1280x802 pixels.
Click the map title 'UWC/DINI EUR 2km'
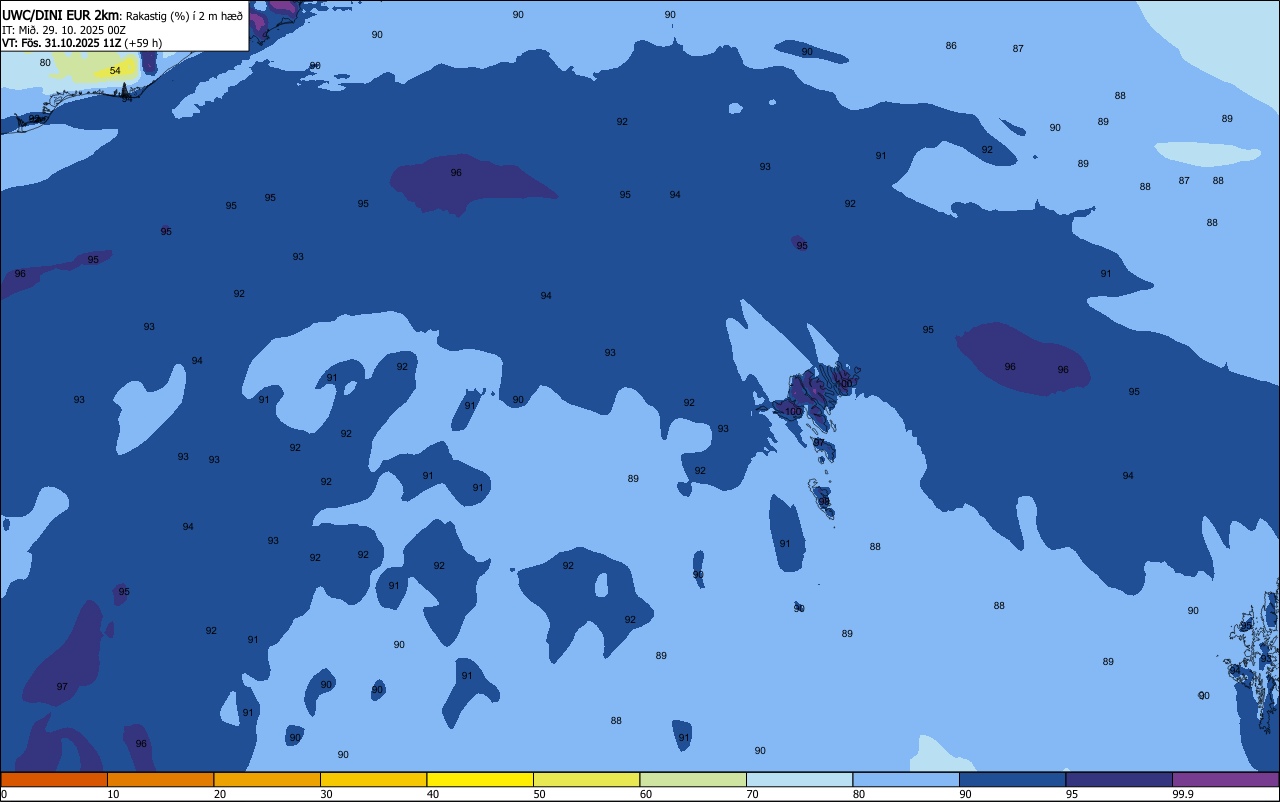[61, 14]
